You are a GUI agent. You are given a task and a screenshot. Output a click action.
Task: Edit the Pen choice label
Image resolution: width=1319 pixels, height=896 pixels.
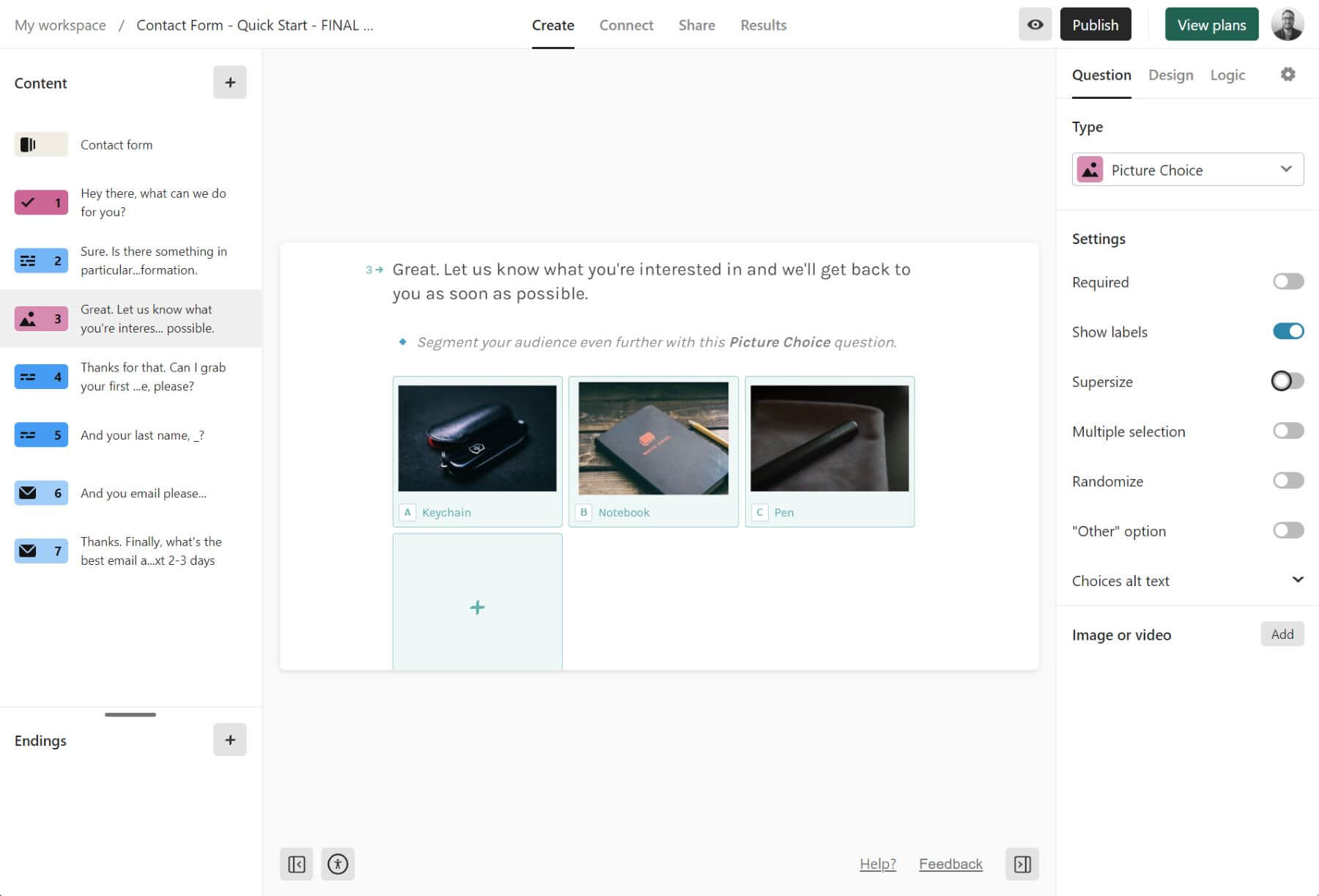click(x=784, y=512)
